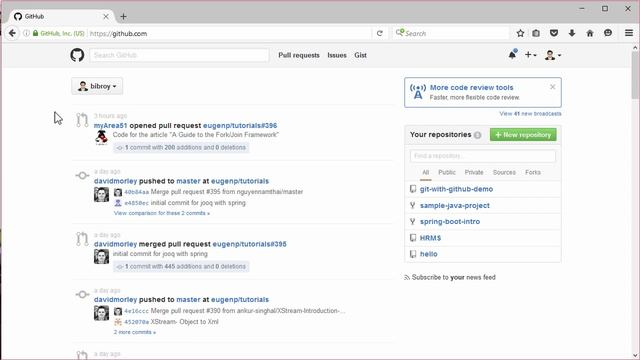The height and width of the screenshot is (360, 640).
Task: Dismiss the More code review tools banner
Action: click(x=552, y=87)
